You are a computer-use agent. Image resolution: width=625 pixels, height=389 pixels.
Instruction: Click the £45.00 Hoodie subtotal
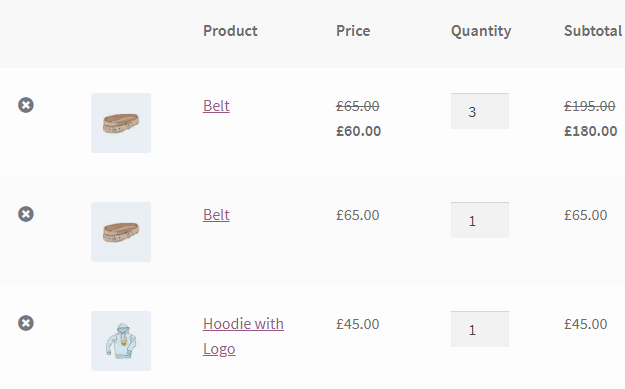tap(586, 324)
